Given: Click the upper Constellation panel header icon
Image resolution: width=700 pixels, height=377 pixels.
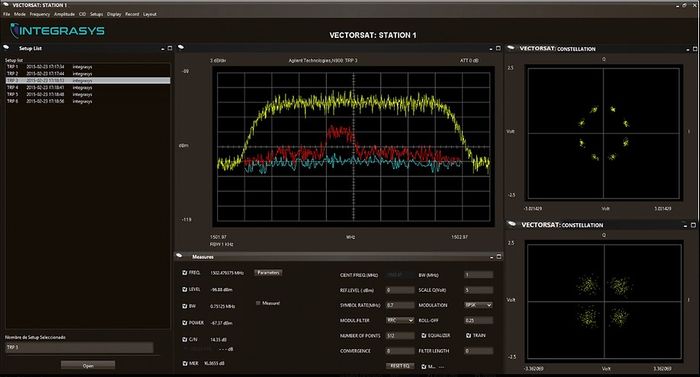Looking at the screenshot, I should tap(511, 48).
